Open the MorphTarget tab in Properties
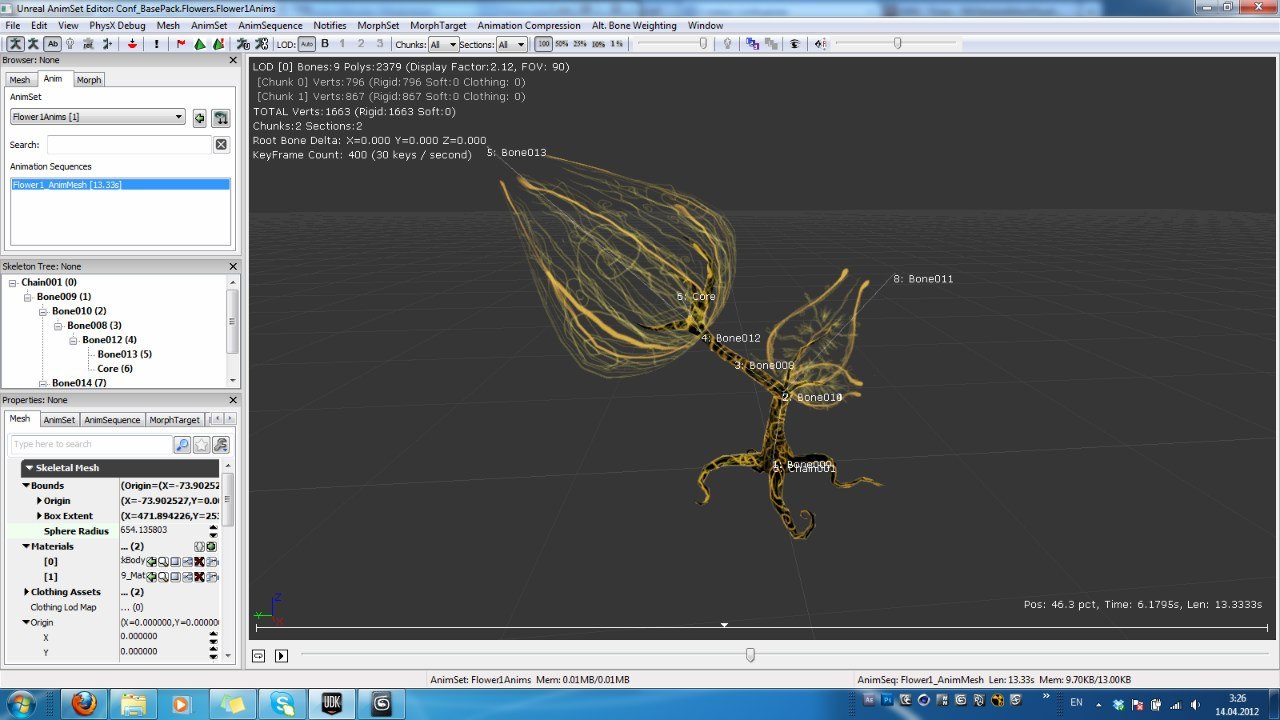This screenshot has height=720, width=1280. 175,420
